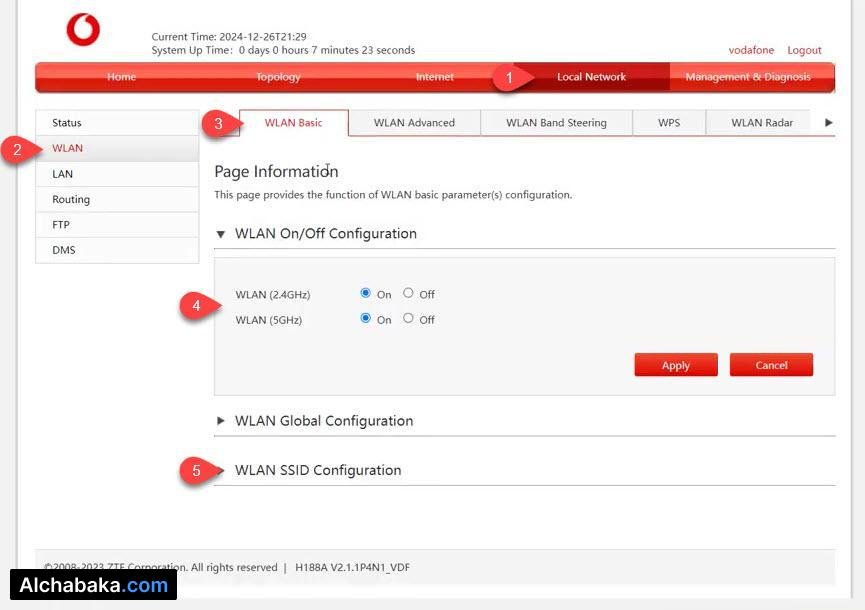Apply the WLAN on/off settings

point(675,365)
